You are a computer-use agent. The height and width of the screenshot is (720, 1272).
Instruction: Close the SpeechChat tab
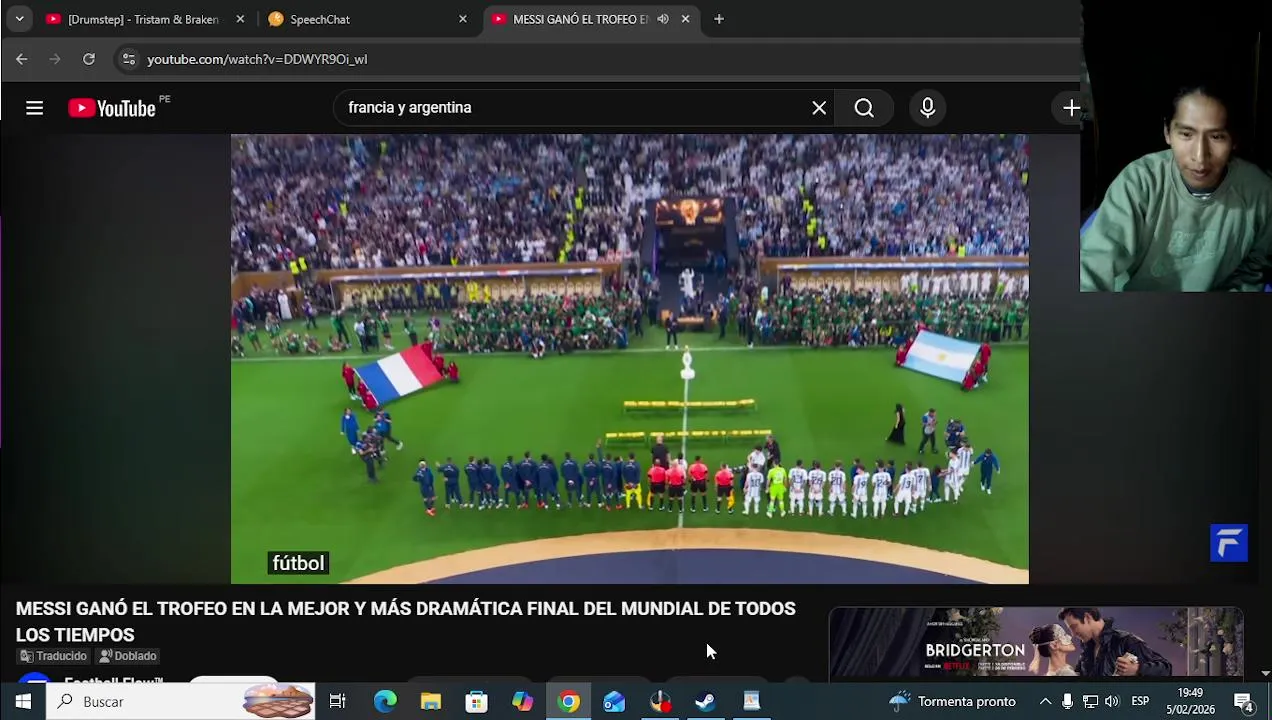(x=462, y=19)
